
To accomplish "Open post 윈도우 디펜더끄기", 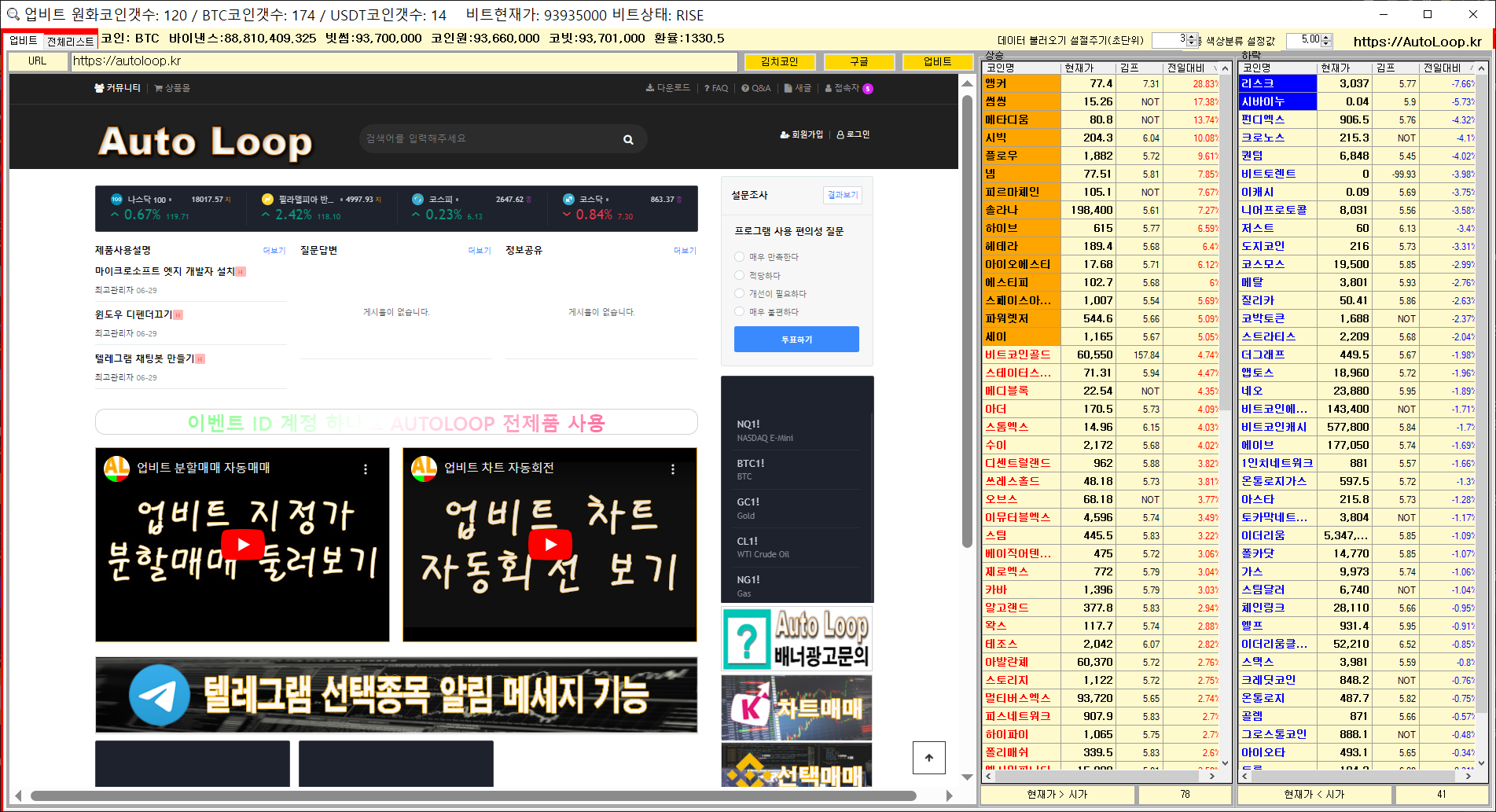I will coord(134,314).
